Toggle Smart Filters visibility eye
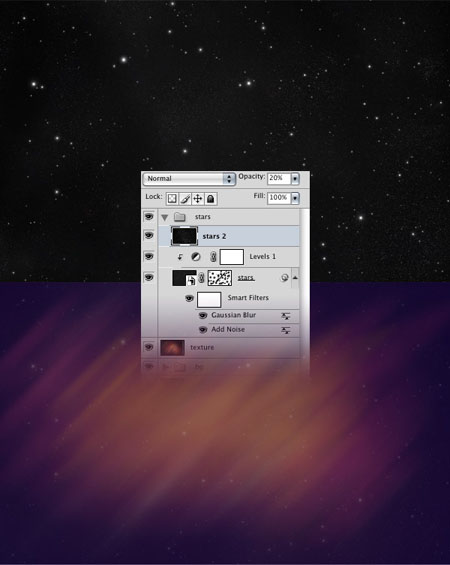Screen dimensions: 450x565 point(189,298)
